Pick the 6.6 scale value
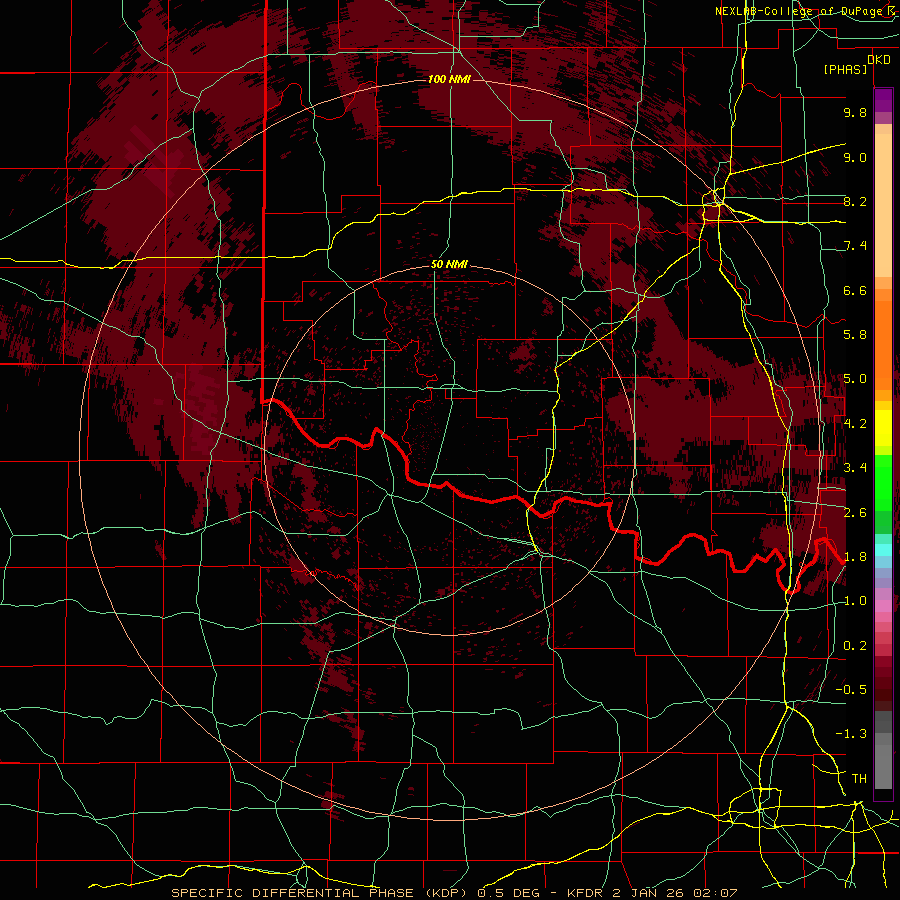The width and height of the screenshot is (900, 900). [855, 290]
